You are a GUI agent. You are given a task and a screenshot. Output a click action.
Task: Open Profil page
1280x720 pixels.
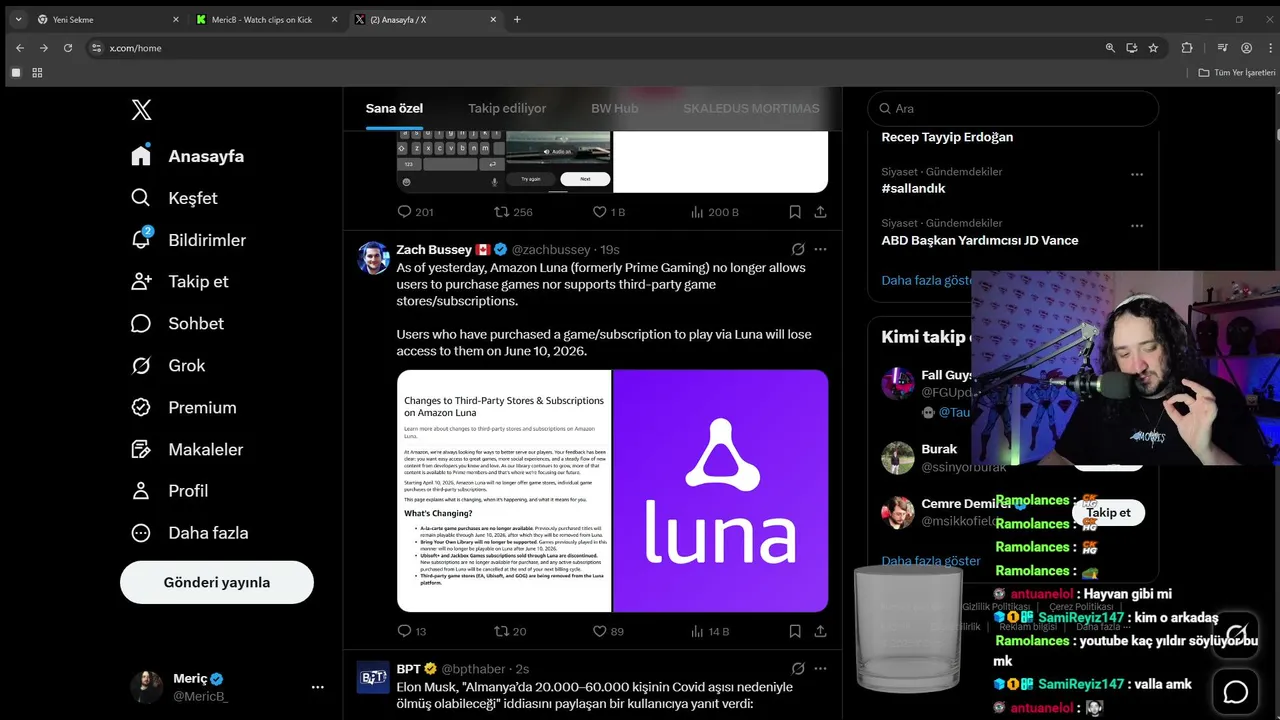(170, 491)
